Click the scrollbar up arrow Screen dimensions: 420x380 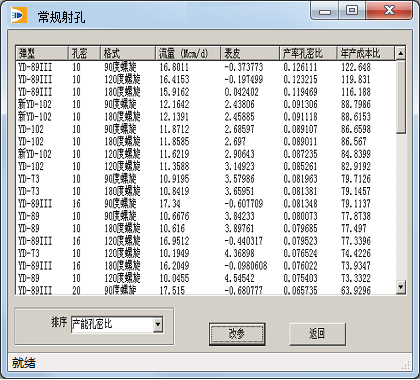pos(401,53)
